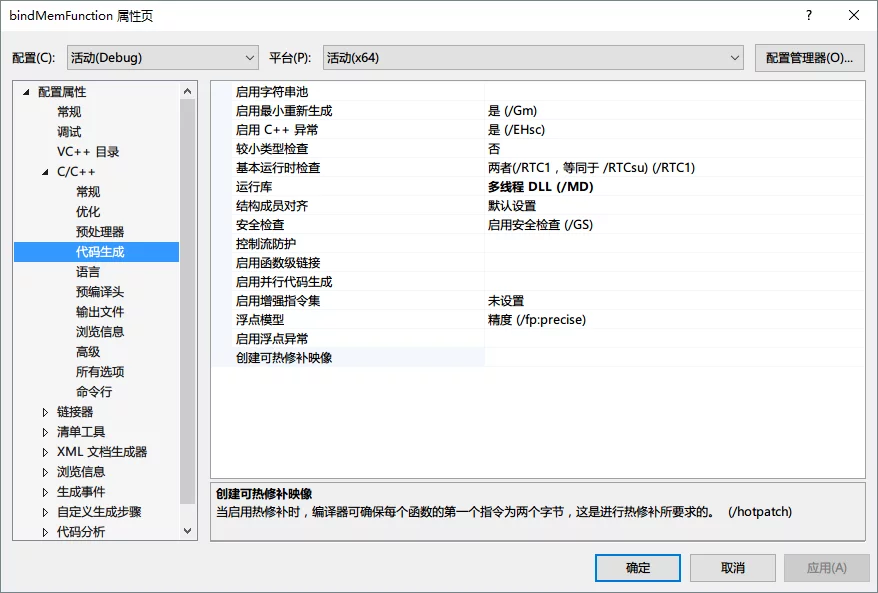Select the 运行库 property row
This screenshot has width=878, height=593.
point(254,187)
